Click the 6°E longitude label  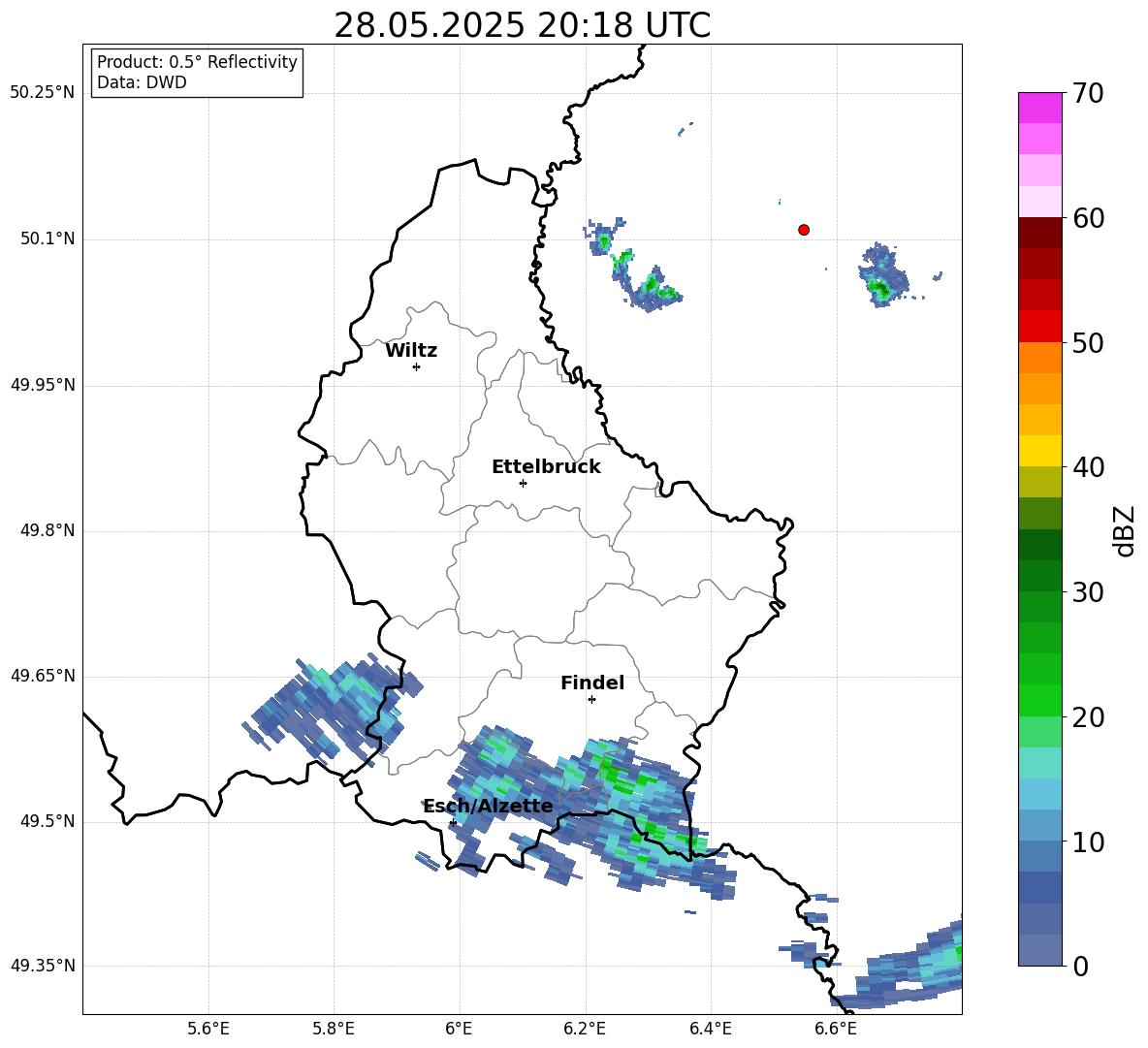459,1029
